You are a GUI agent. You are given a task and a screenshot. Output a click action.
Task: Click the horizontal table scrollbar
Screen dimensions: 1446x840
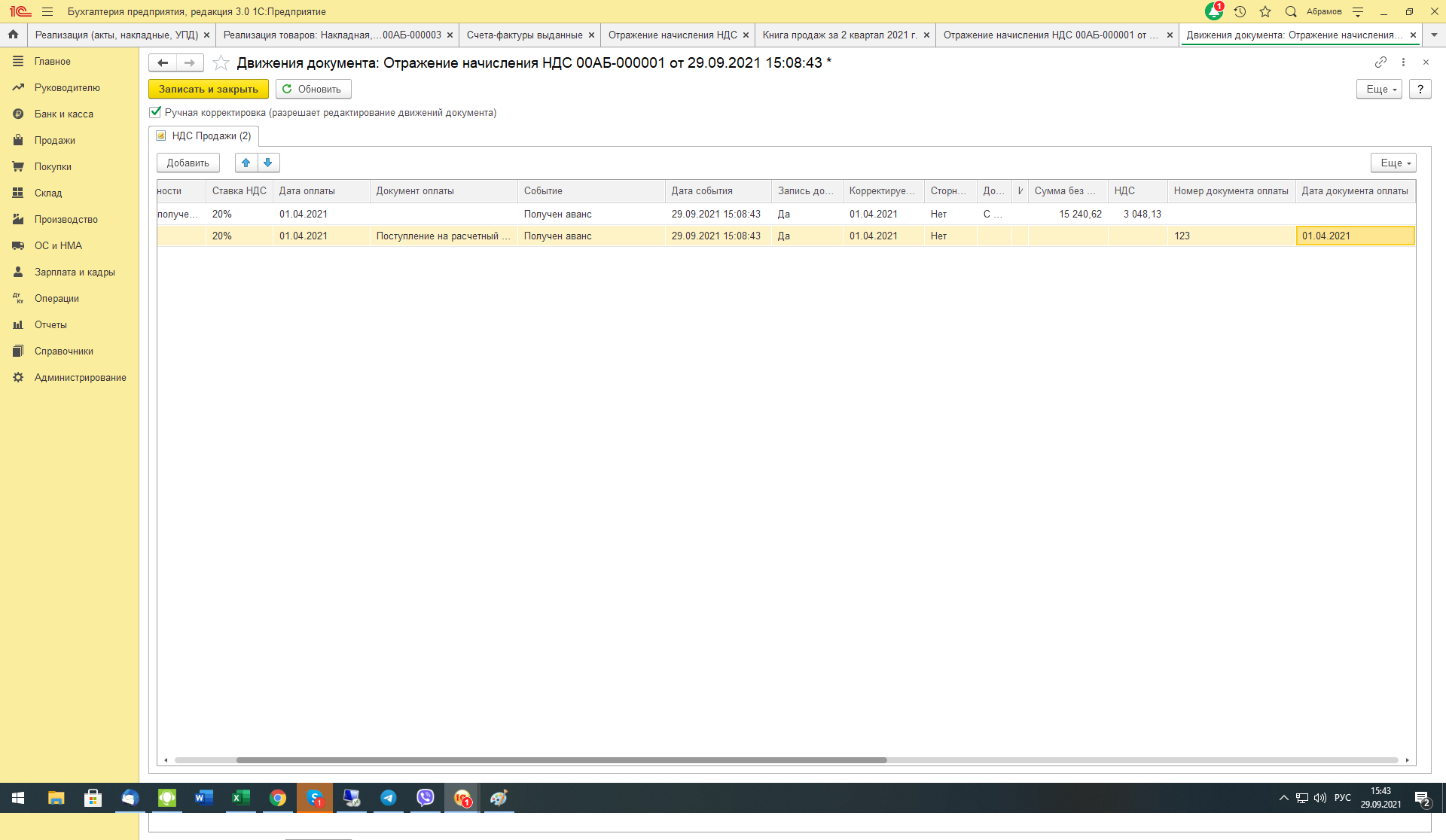[561, 760]
